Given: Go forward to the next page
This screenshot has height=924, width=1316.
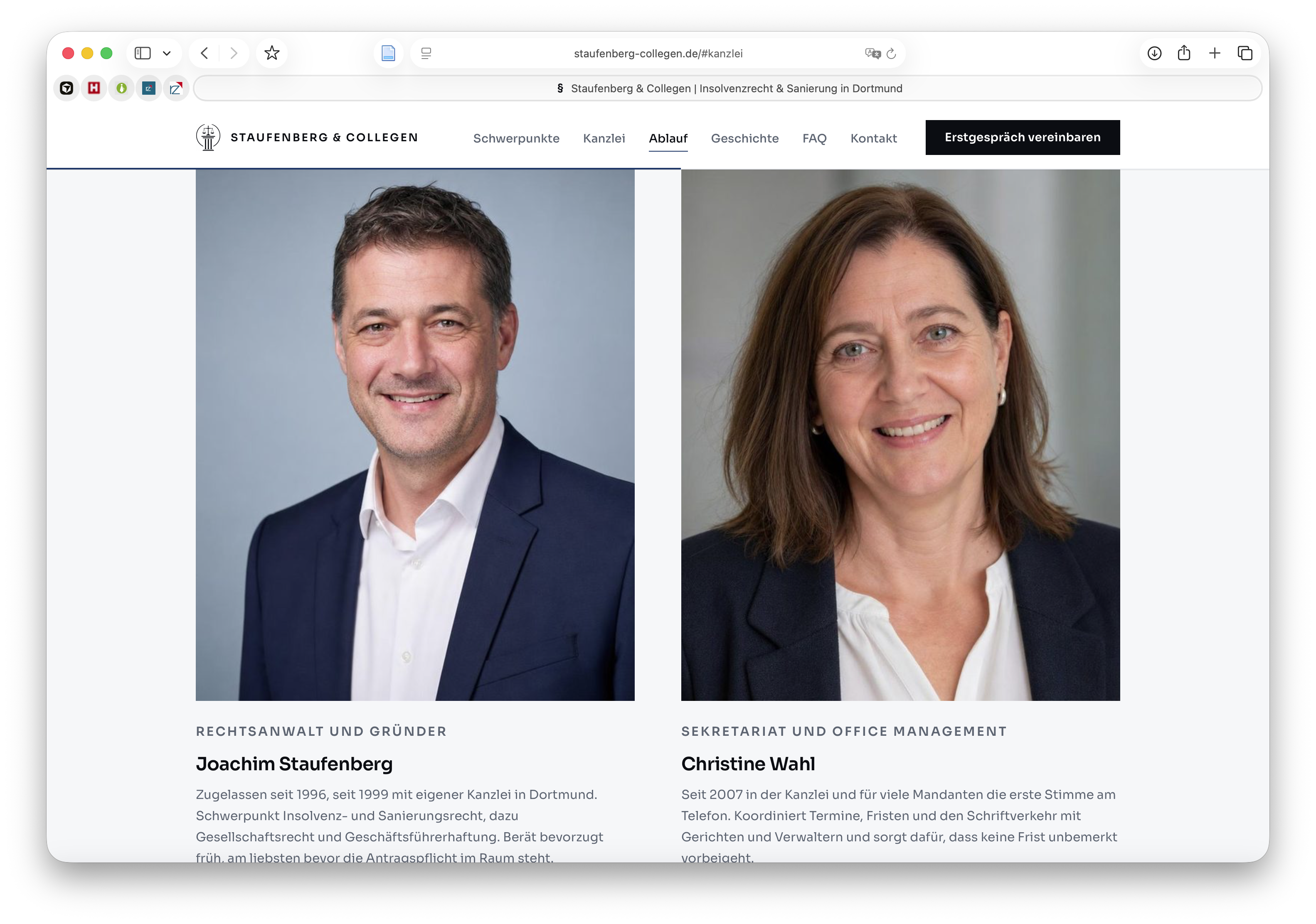Looking at the screenshot, I should (233, 53).
